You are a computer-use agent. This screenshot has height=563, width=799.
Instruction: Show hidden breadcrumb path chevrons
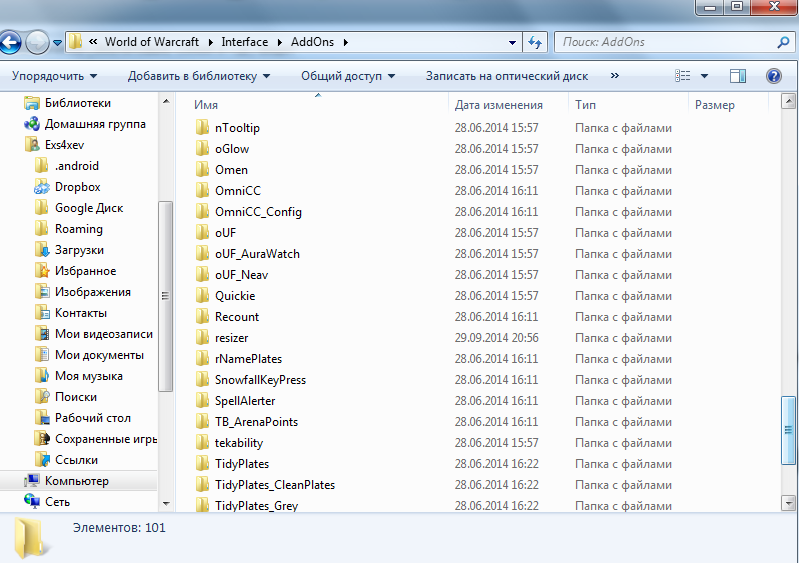pos(93,42)
